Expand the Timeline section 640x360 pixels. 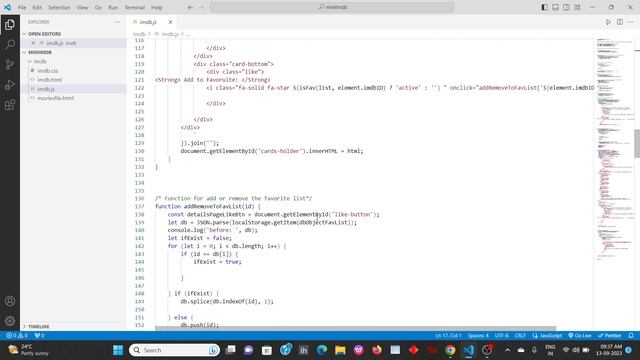point(73,327)
